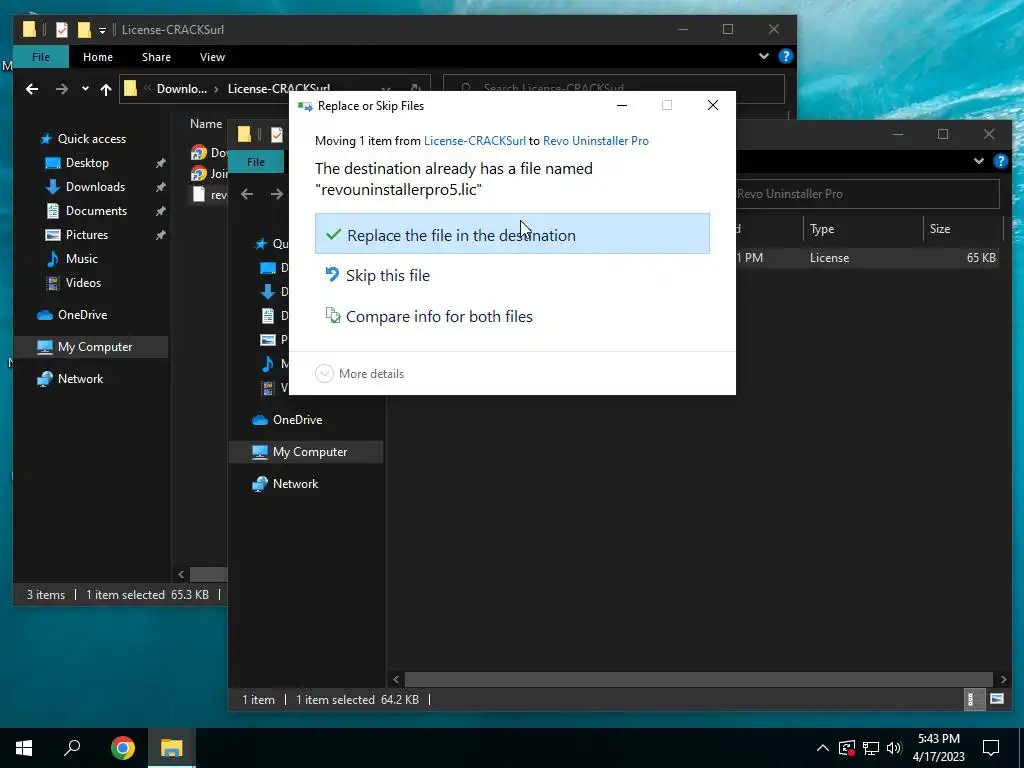Viewport: 1024px width, 768px height.
Task: Open the dropdown arrow after Downlo... breadcrumb
Action: pyautogui.click(x=217, y=89)
